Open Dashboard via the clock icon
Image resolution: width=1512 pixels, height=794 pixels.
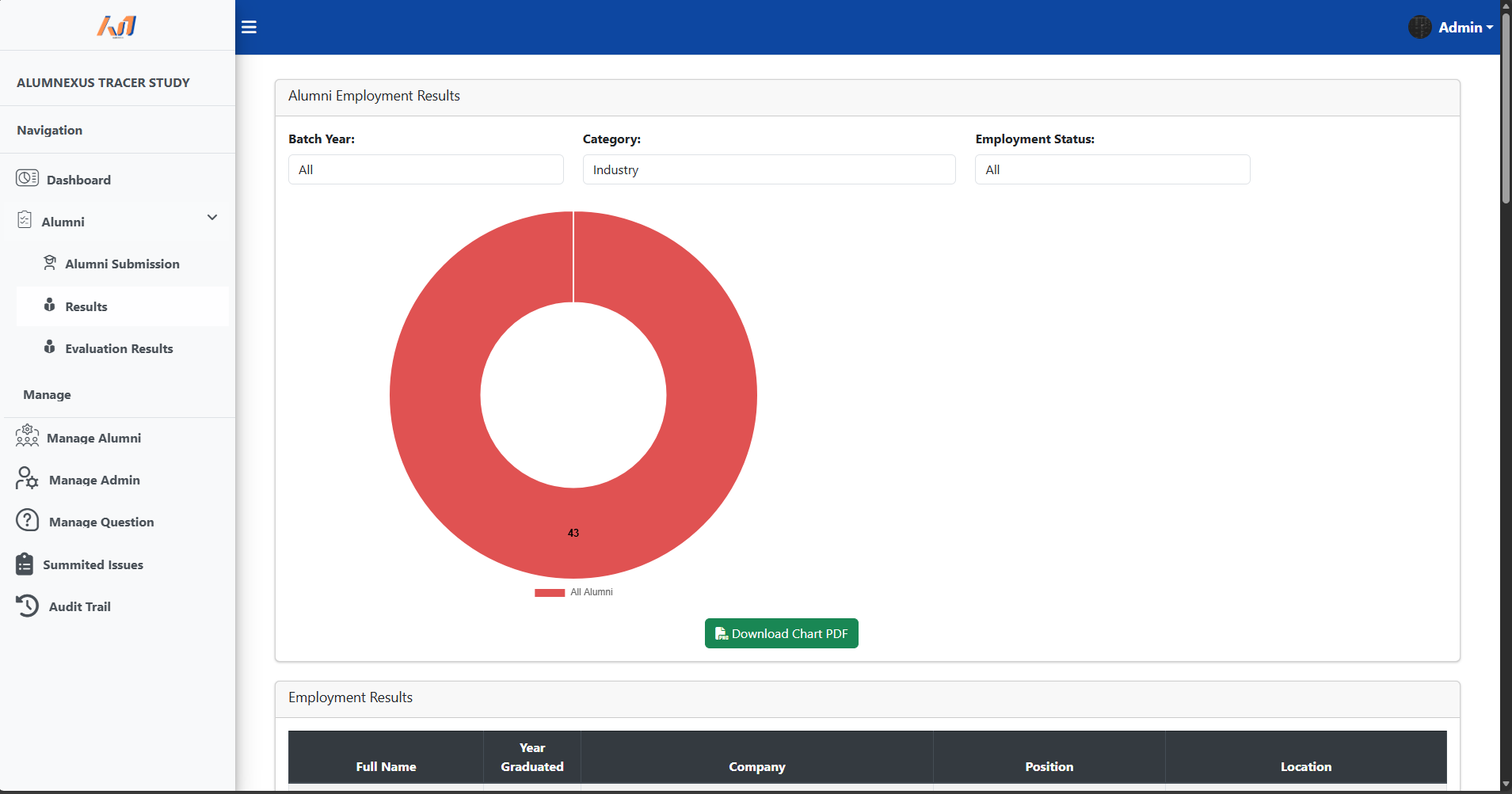27,179
